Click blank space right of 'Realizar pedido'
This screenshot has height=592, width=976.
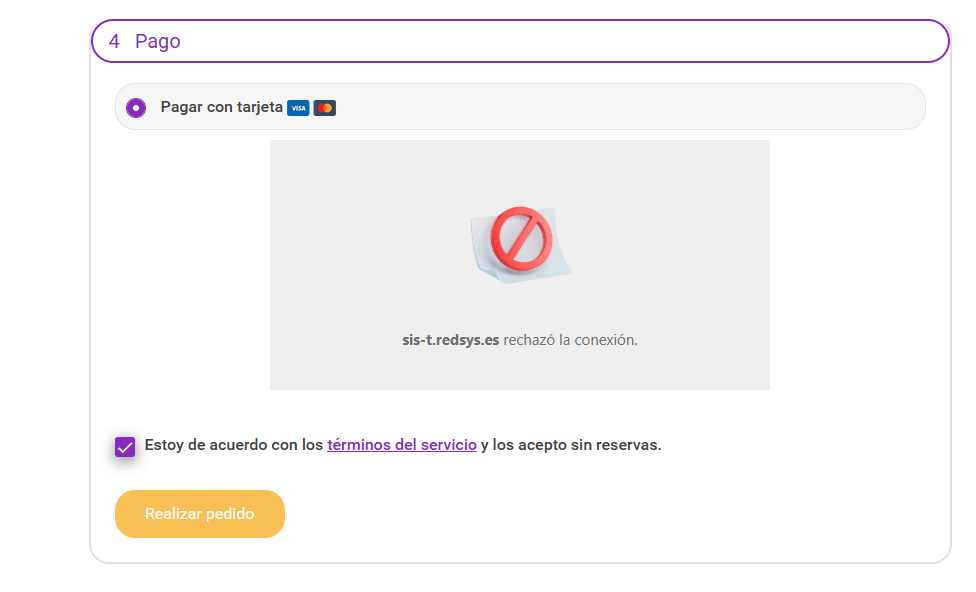600,514
